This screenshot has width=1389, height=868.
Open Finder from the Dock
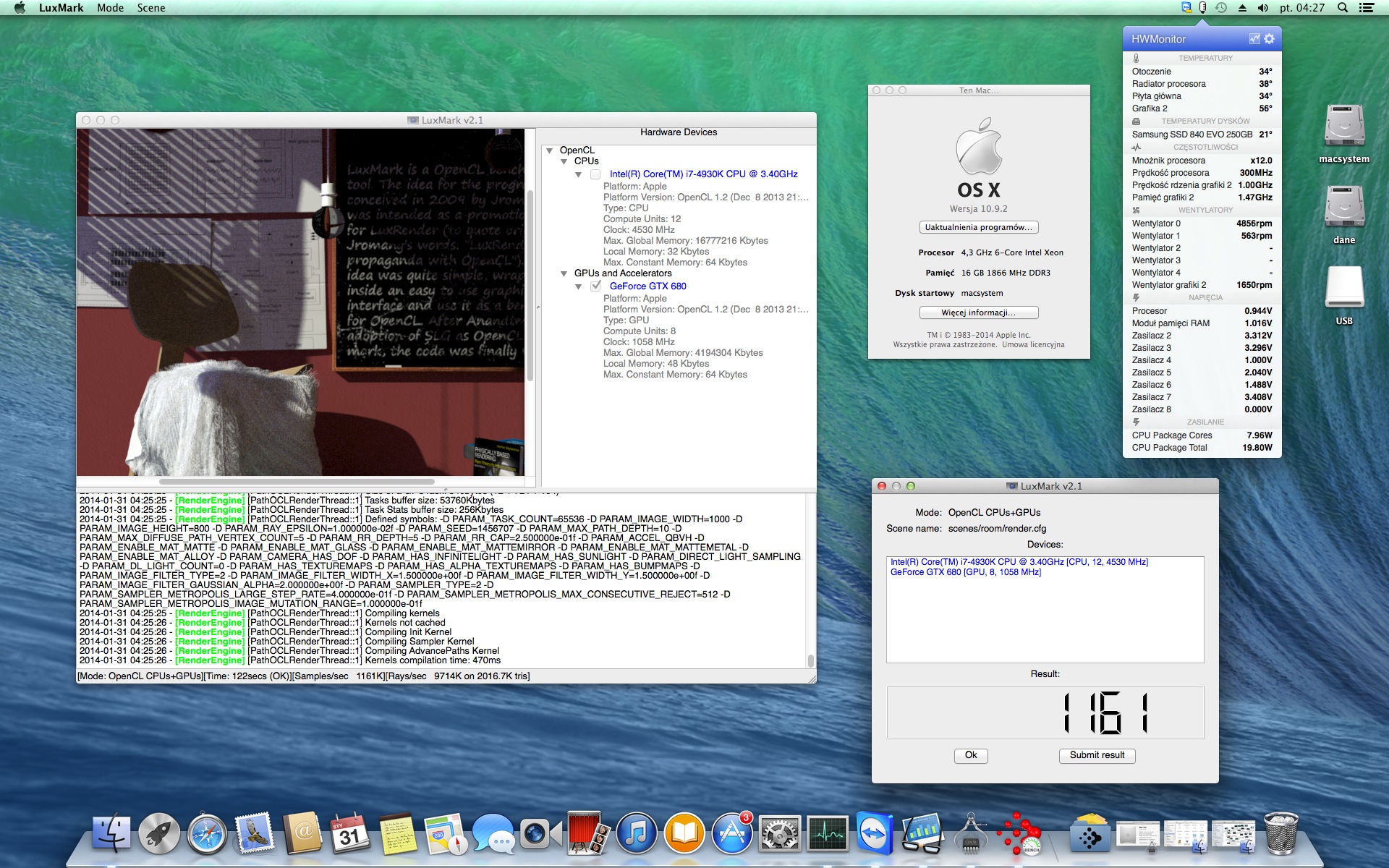coord(111,833)
